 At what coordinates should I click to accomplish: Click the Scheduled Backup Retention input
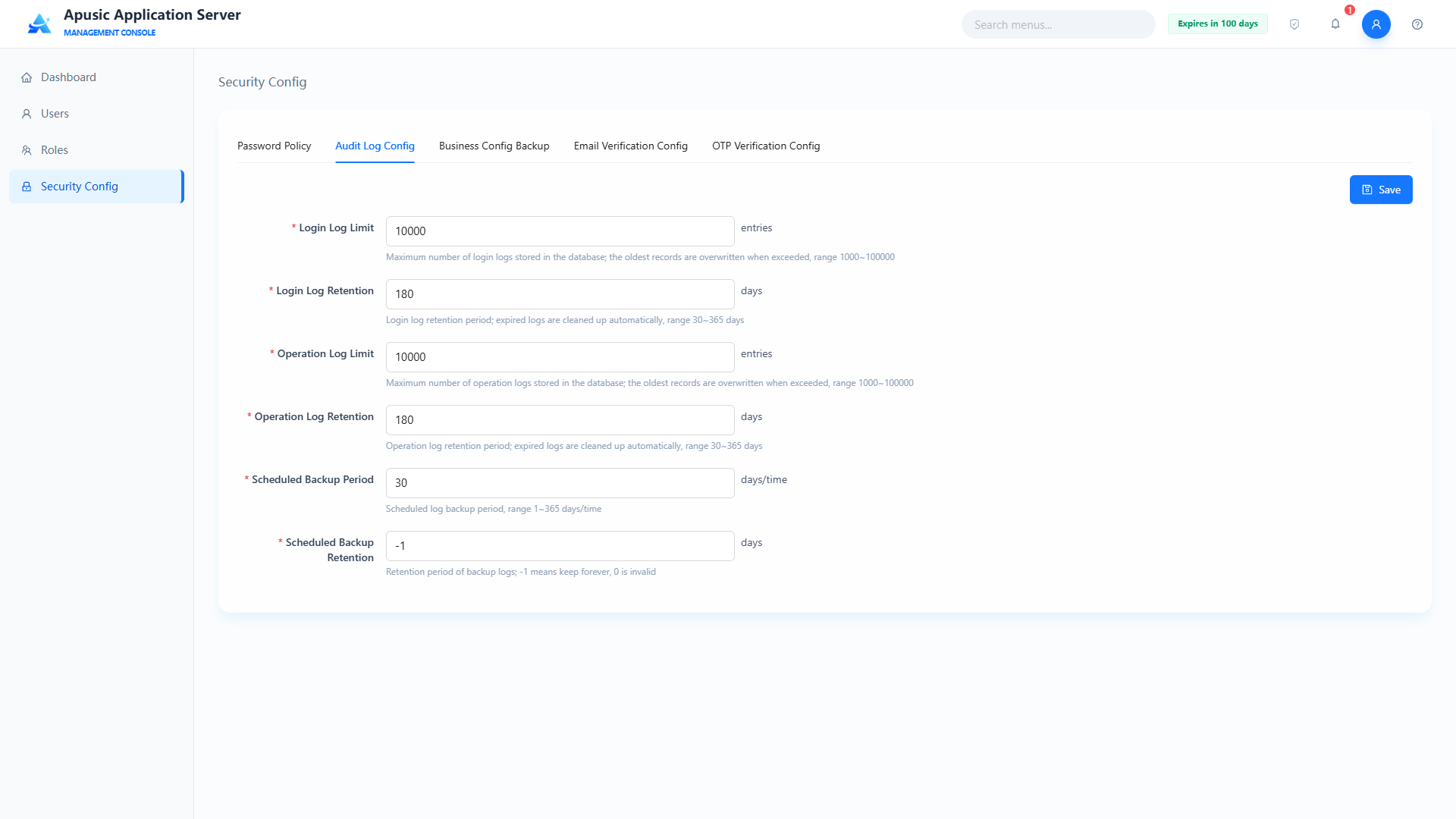pos(560,546)
